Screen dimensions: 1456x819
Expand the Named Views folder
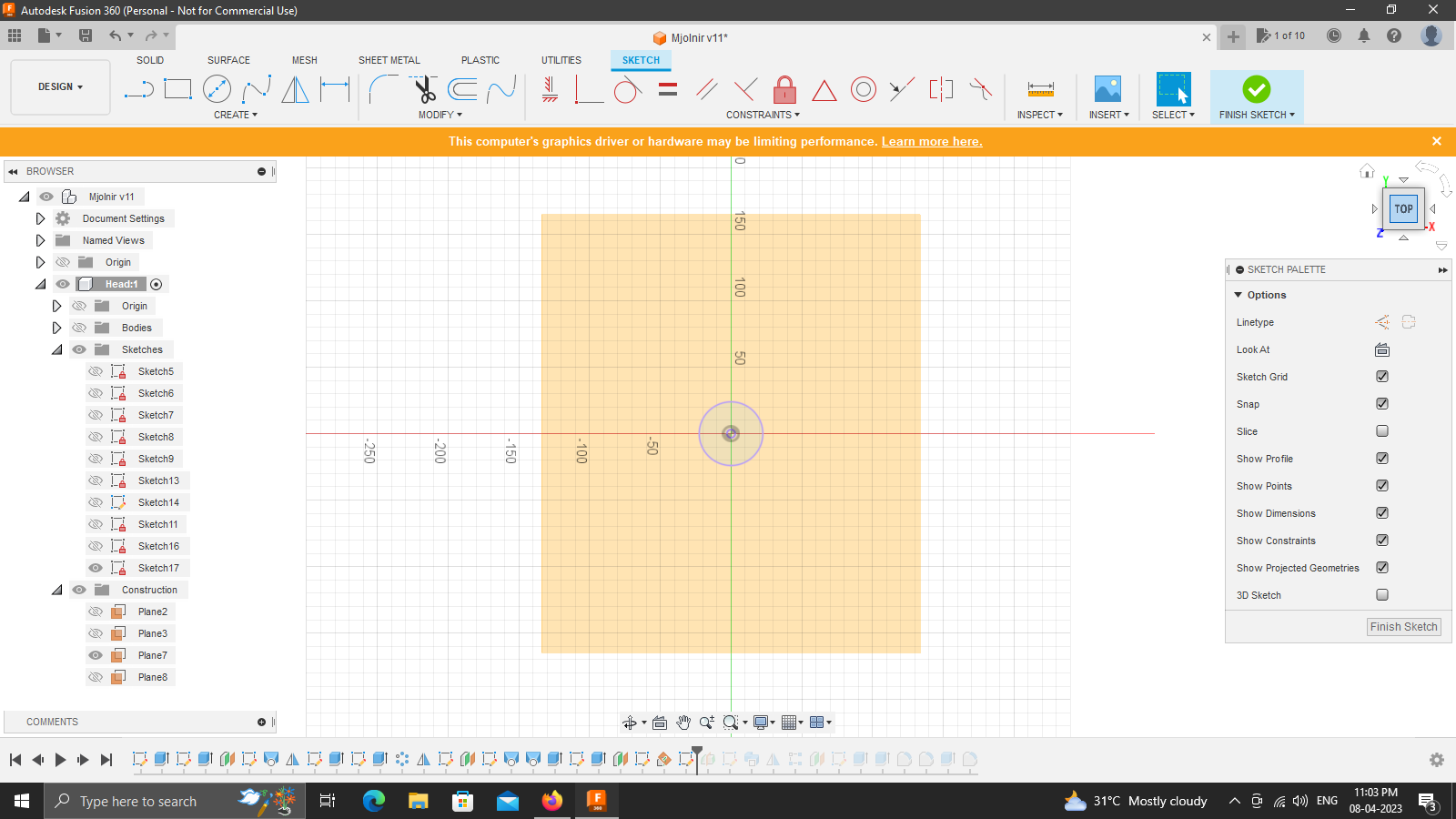click(x=40, y=239)
